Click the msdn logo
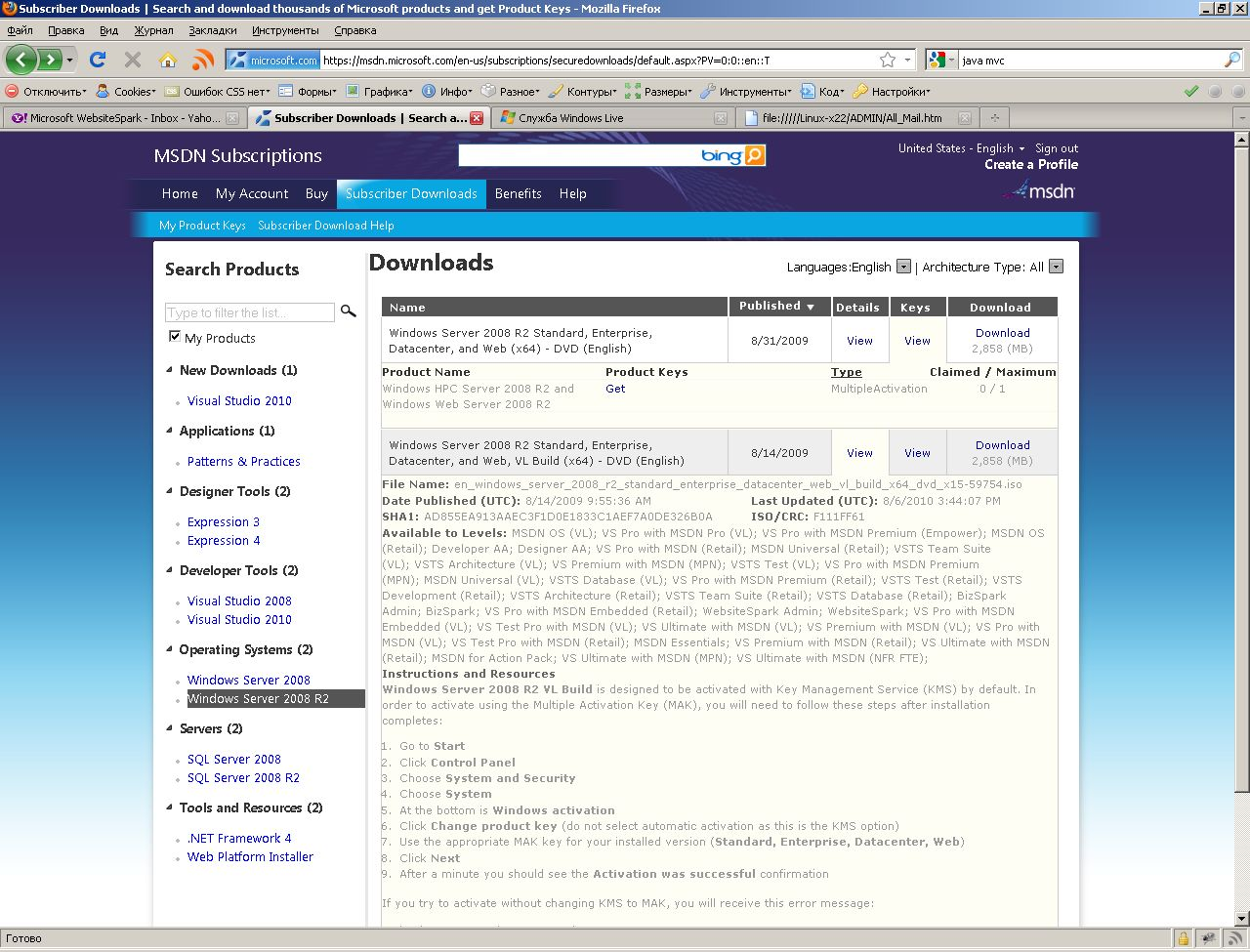This screenshot has width=1250, height=952. click(1039, 190)
